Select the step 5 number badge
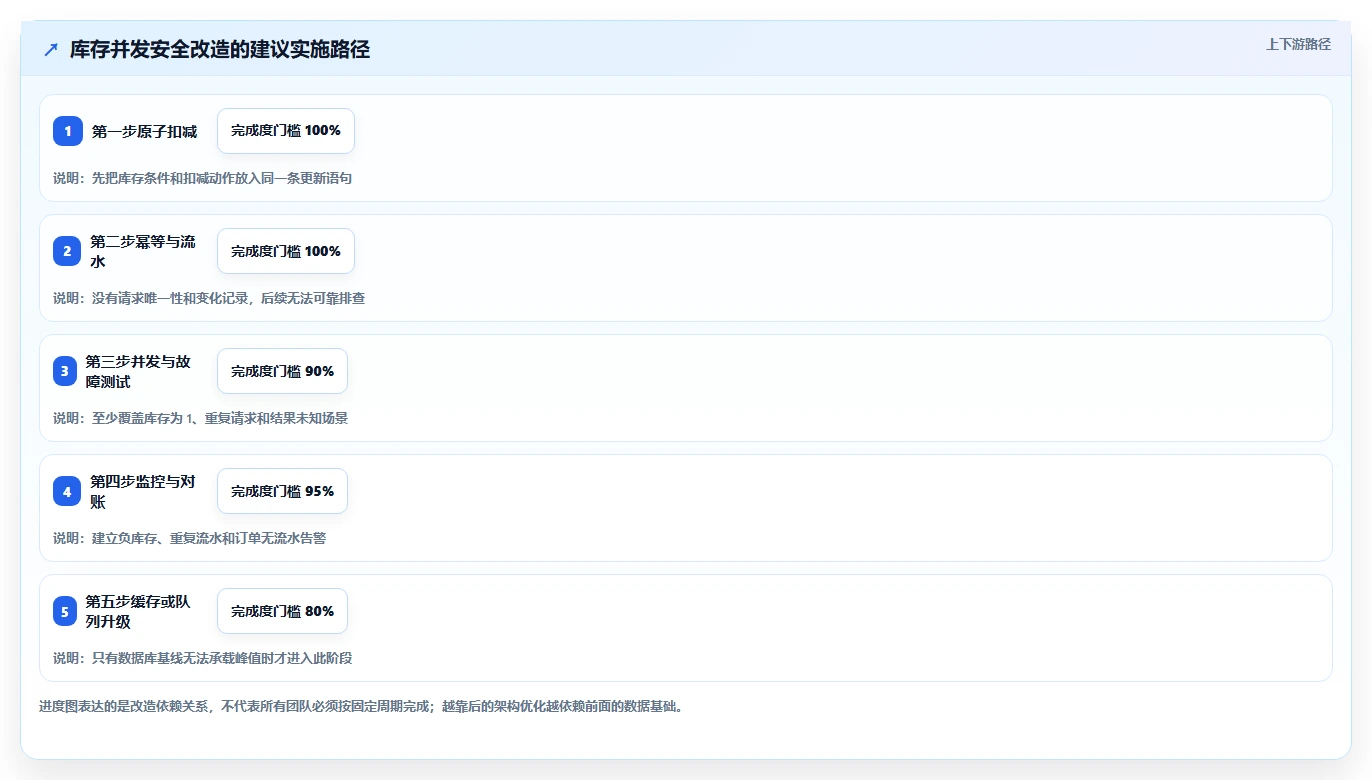 (x=65, y=611)
